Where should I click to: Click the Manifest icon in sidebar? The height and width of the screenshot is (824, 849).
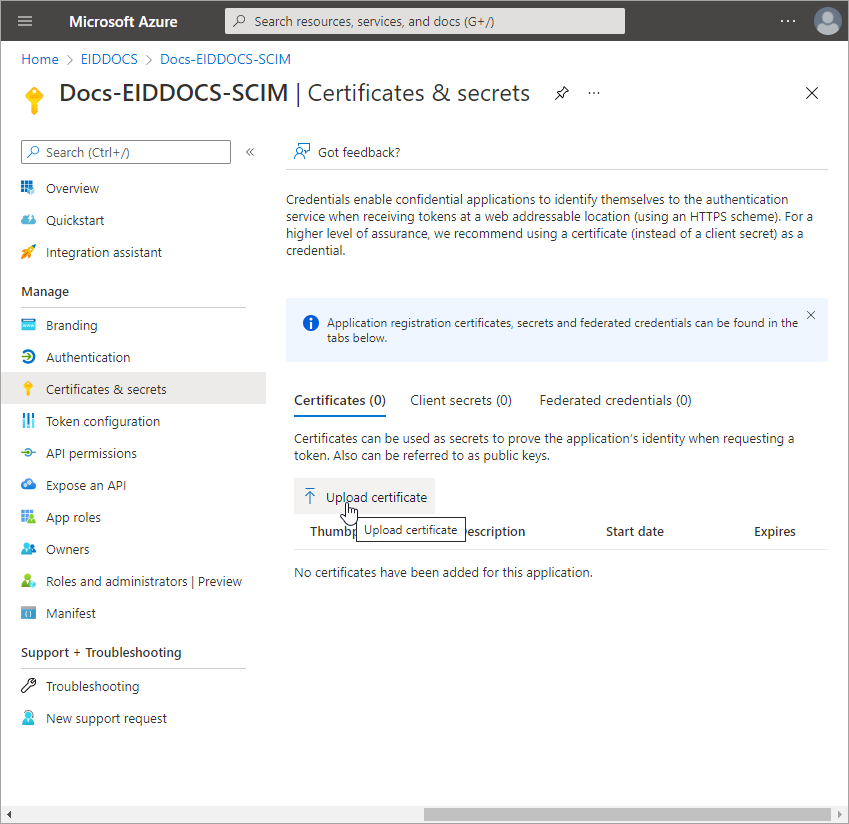pyautogui.click(x=28, y=613)
